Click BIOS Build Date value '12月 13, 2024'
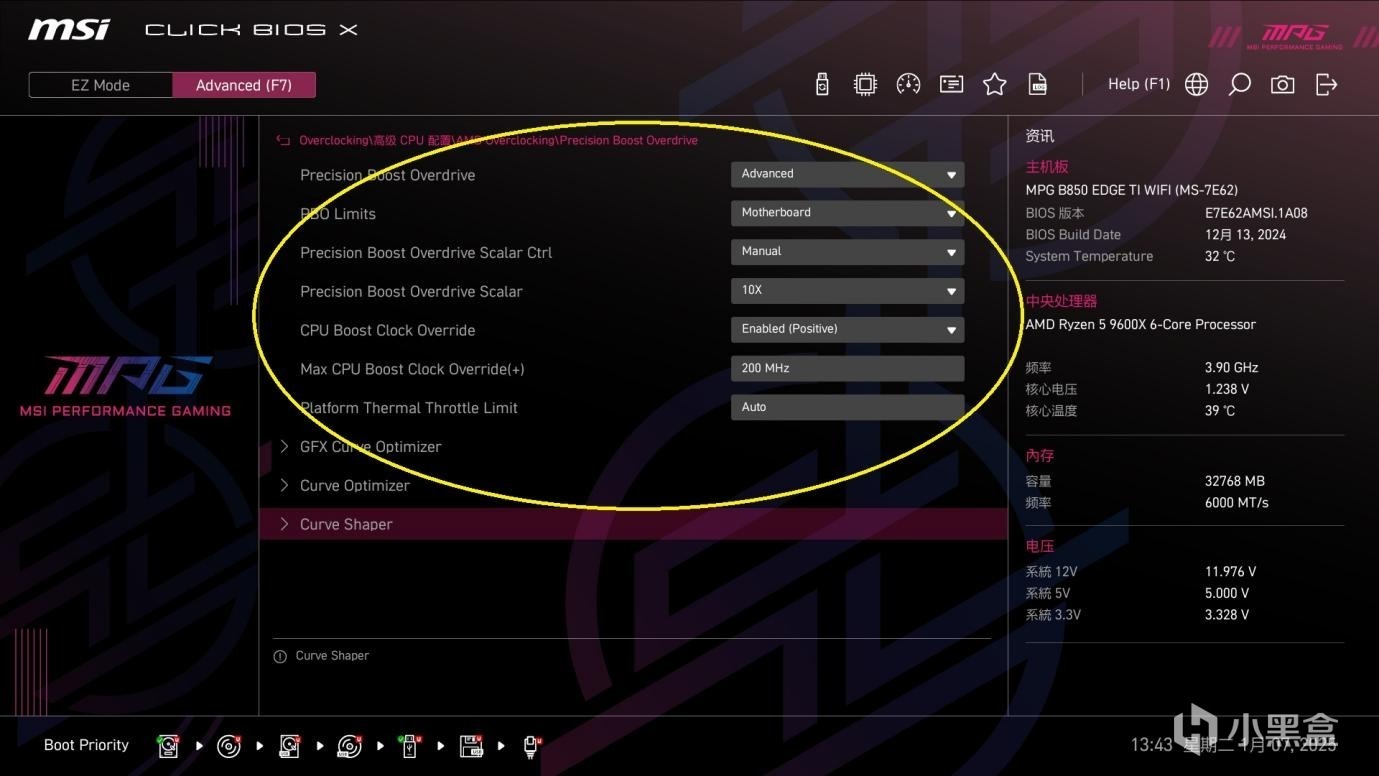 1245,235
